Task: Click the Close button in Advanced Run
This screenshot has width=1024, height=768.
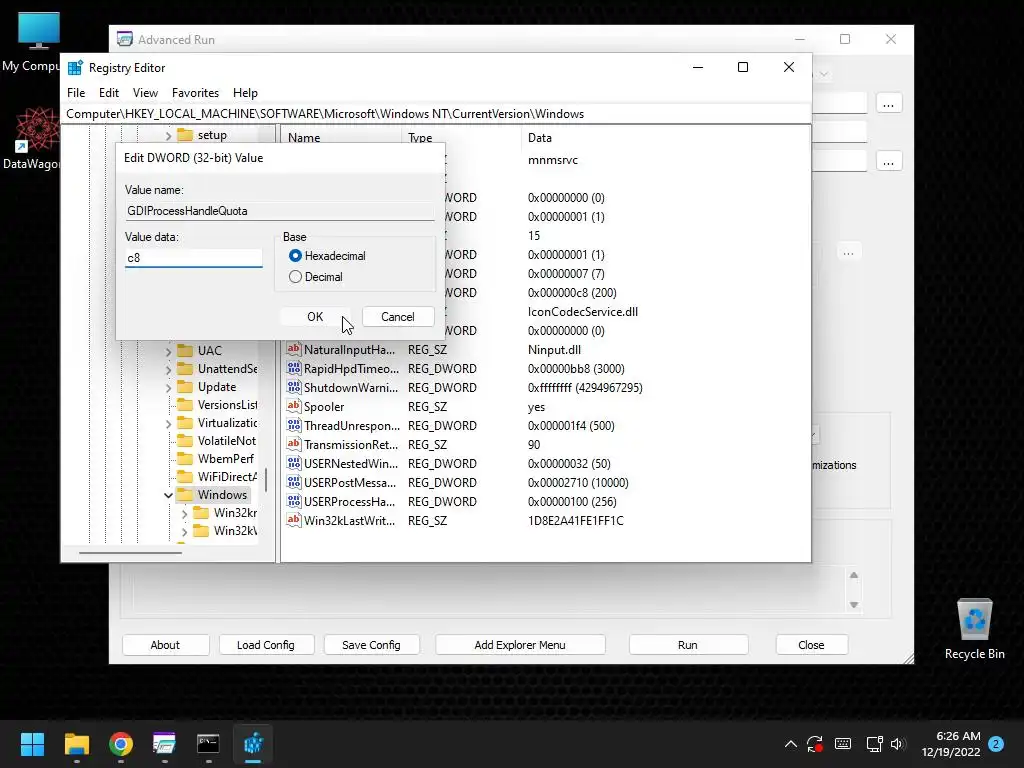Action: 811,645
